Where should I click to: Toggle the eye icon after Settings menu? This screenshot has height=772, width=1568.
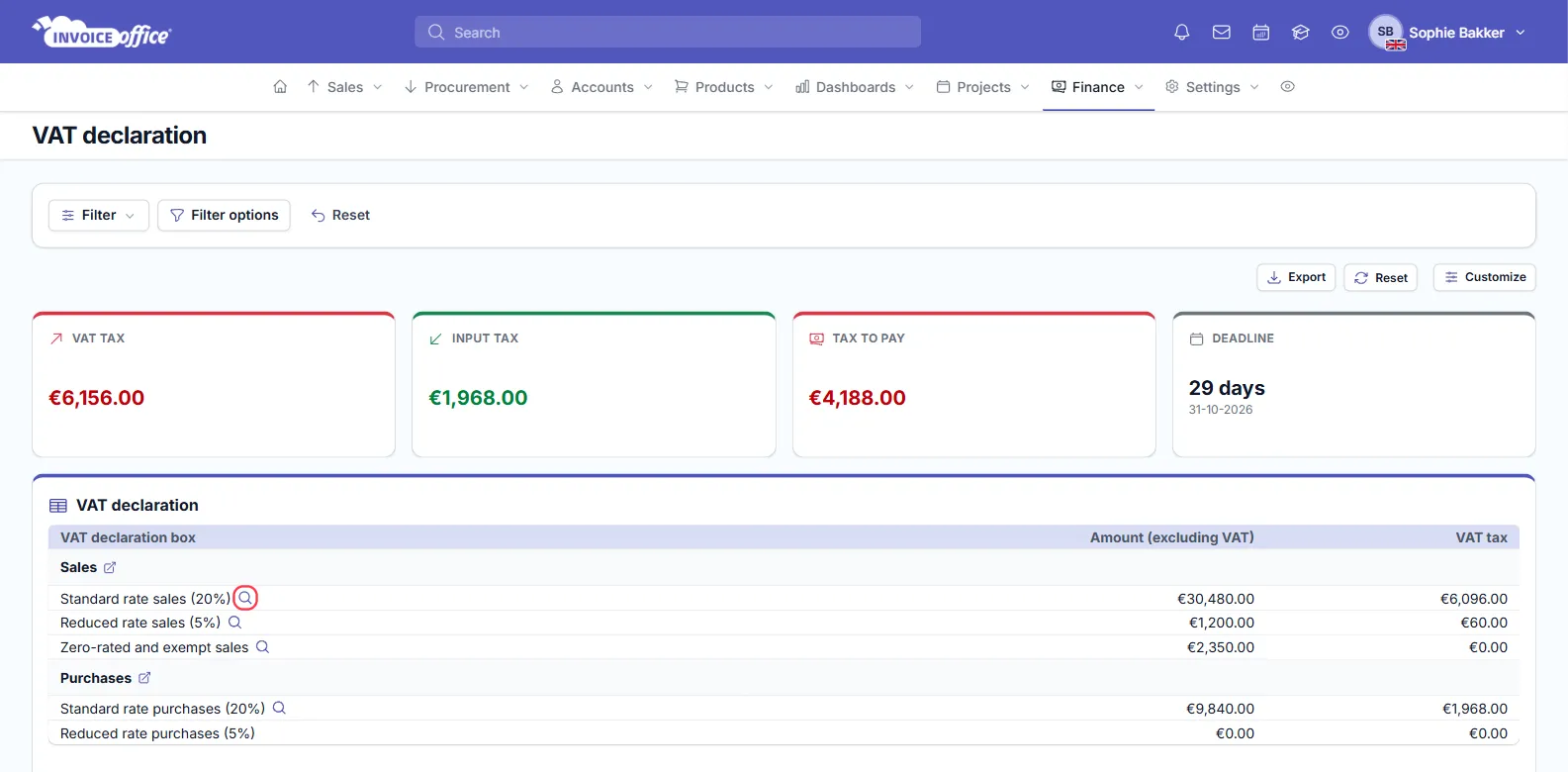1287,87
